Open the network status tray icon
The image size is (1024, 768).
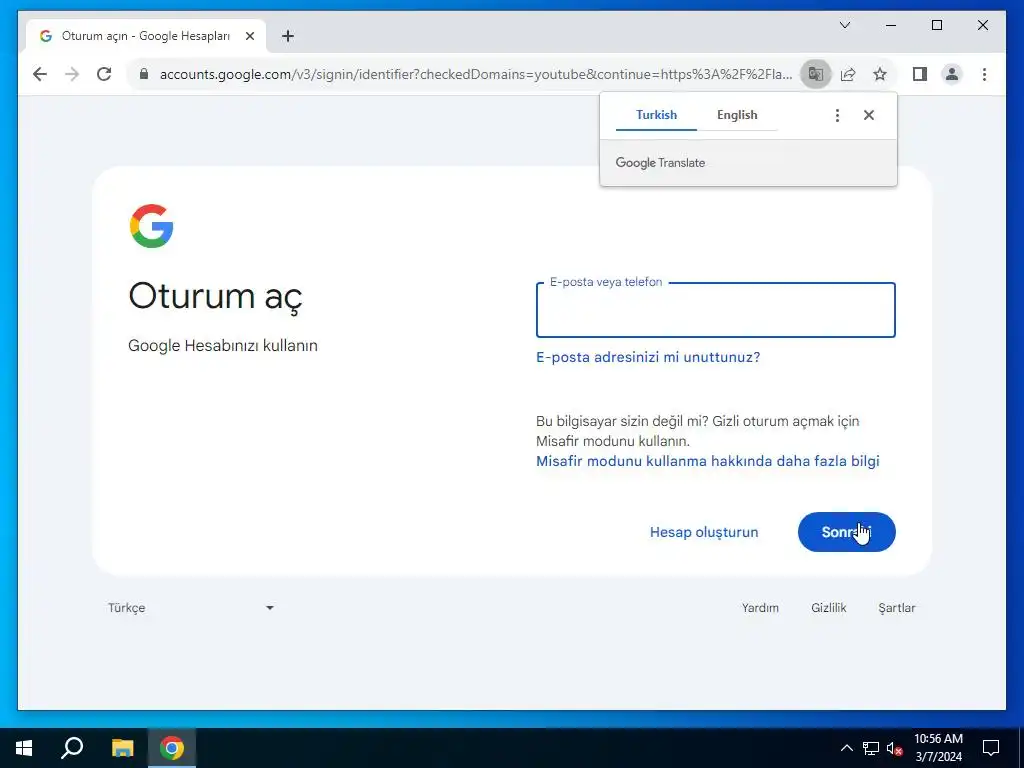(x=871, y=748)
